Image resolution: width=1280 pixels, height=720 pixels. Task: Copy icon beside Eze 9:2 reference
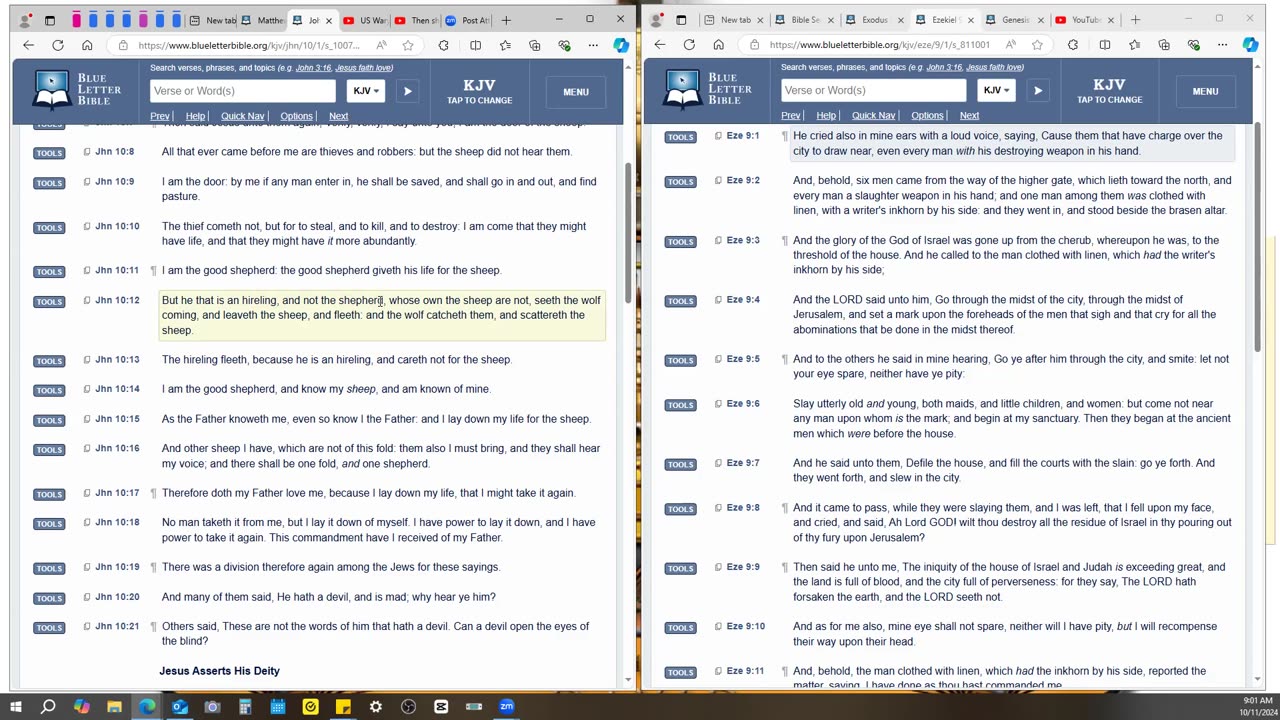pos(718,181)
